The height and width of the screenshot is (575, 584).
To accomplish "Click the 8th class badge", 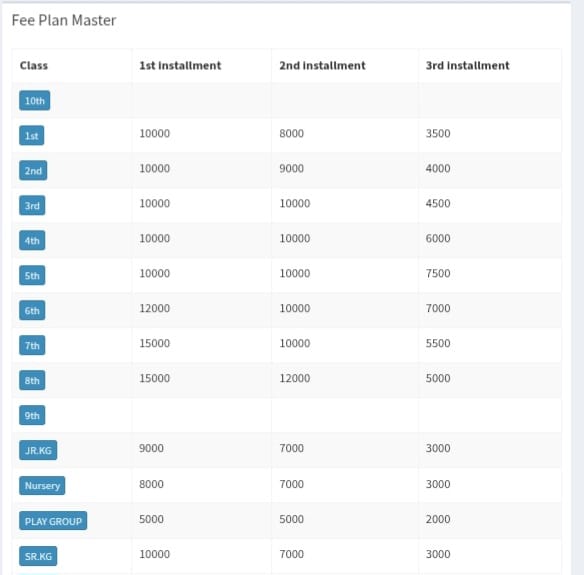I will pyautogui.click(x=32, y=381).
